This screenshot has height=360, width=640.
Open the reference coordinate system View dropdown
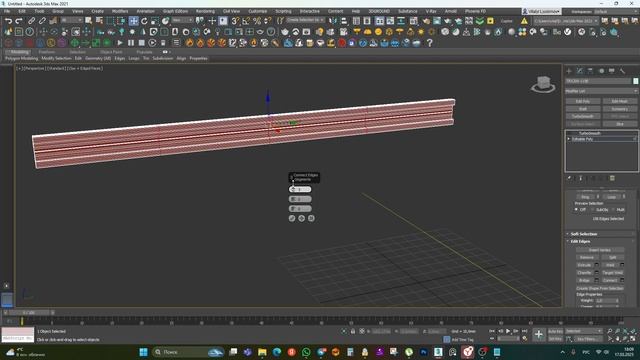182,20
